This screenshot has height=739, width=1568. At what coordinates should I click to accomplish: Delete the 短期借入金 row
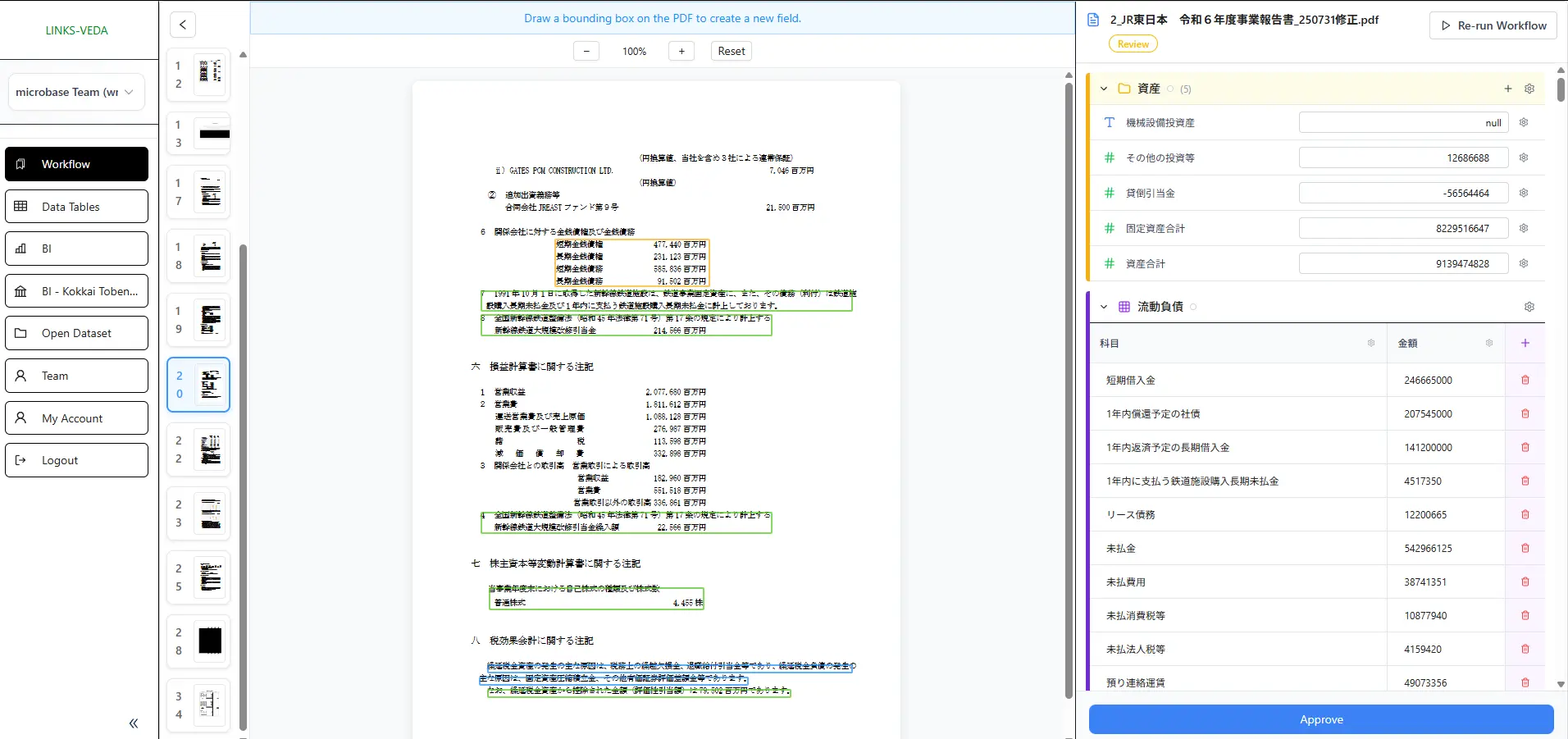(1525, 380)
